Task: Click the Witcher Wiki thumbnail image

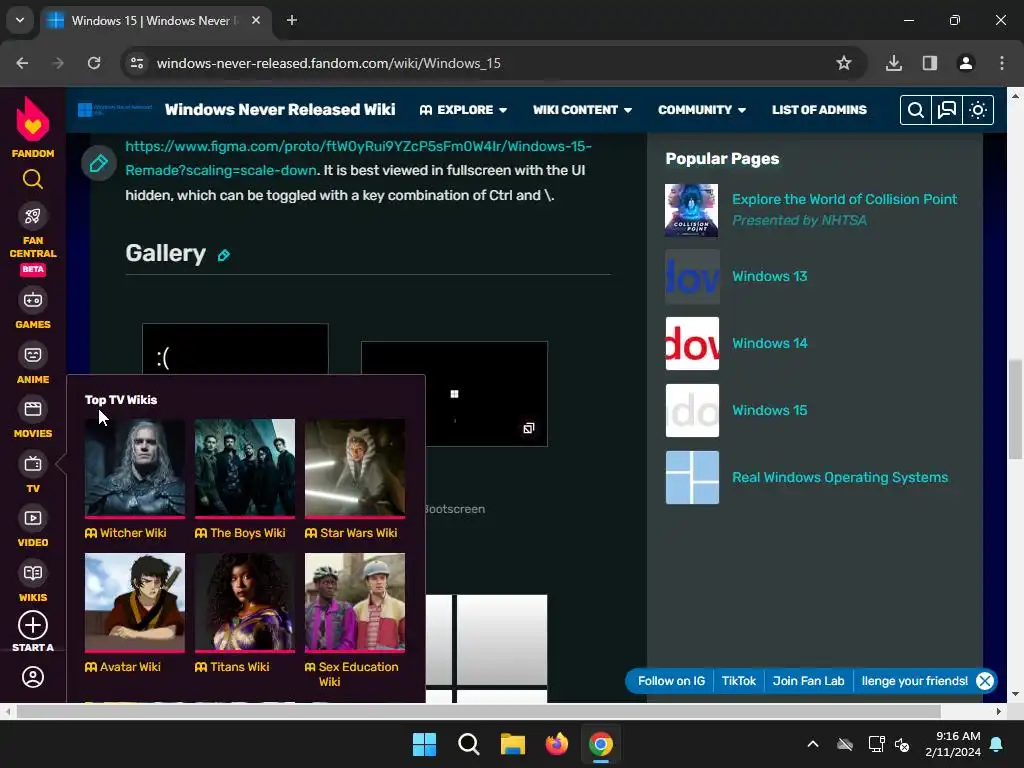Action: coord(135,468)
